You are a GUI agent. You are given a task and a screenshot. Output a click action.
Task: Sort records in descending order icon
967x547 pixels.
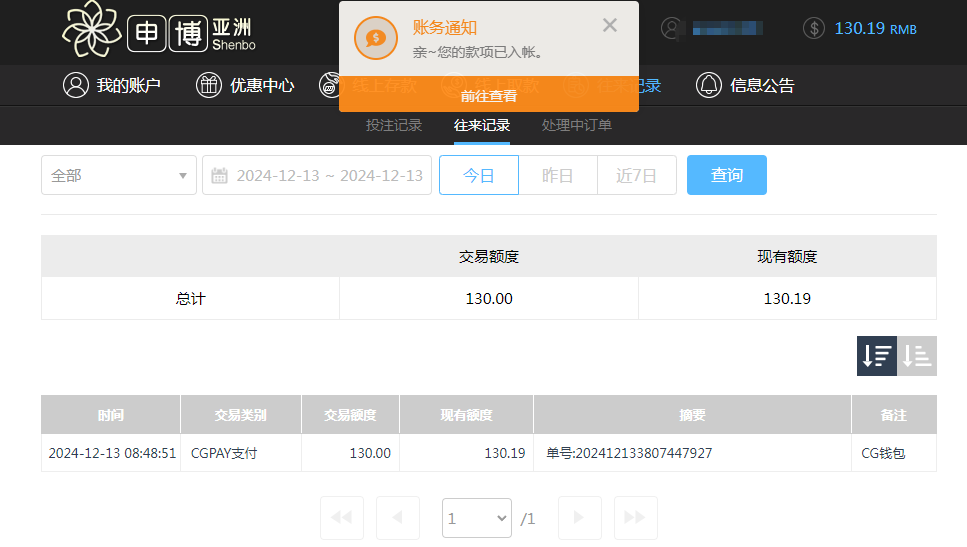tap(877, 356)
